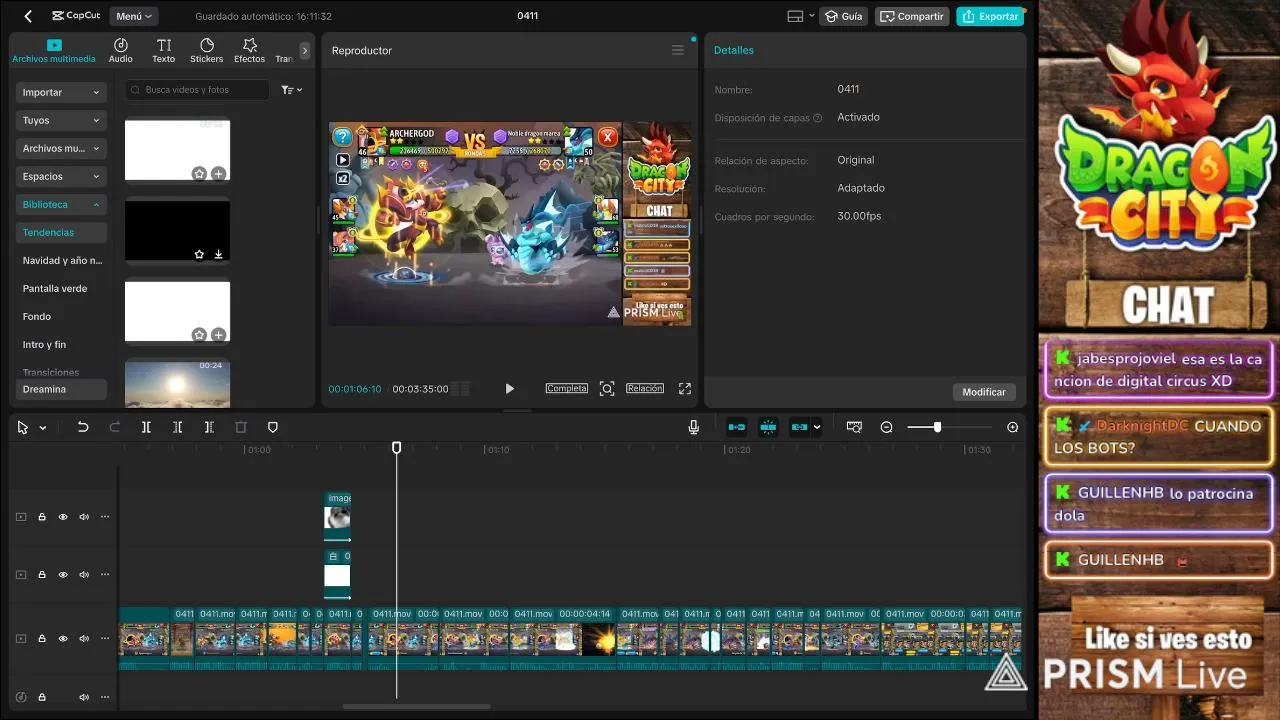Toggle main track magnet
This screenshot has width=1280, height=720.
click(x=737, y=427)
